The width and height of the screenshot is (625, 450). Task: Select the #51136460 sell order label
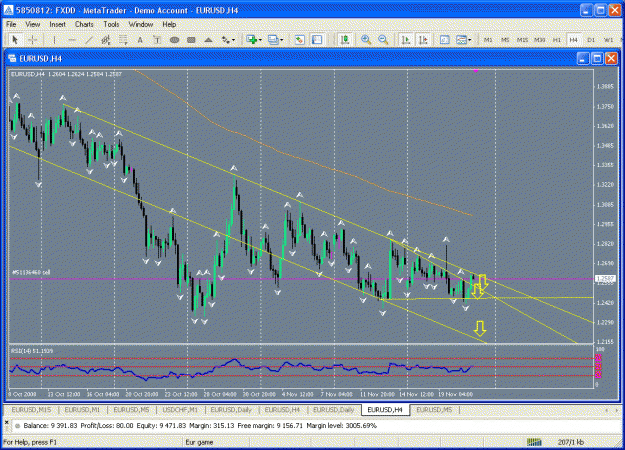click(x=31, y=273)
